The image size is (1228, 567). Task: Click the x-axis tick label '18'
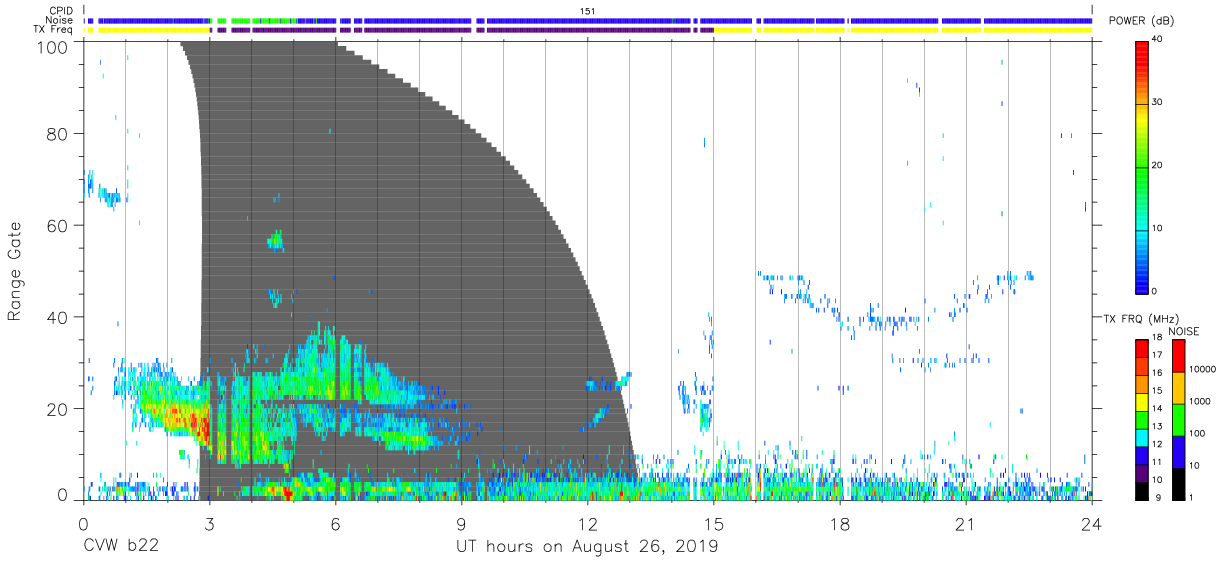pyautogui.click(x=839, y=524)
